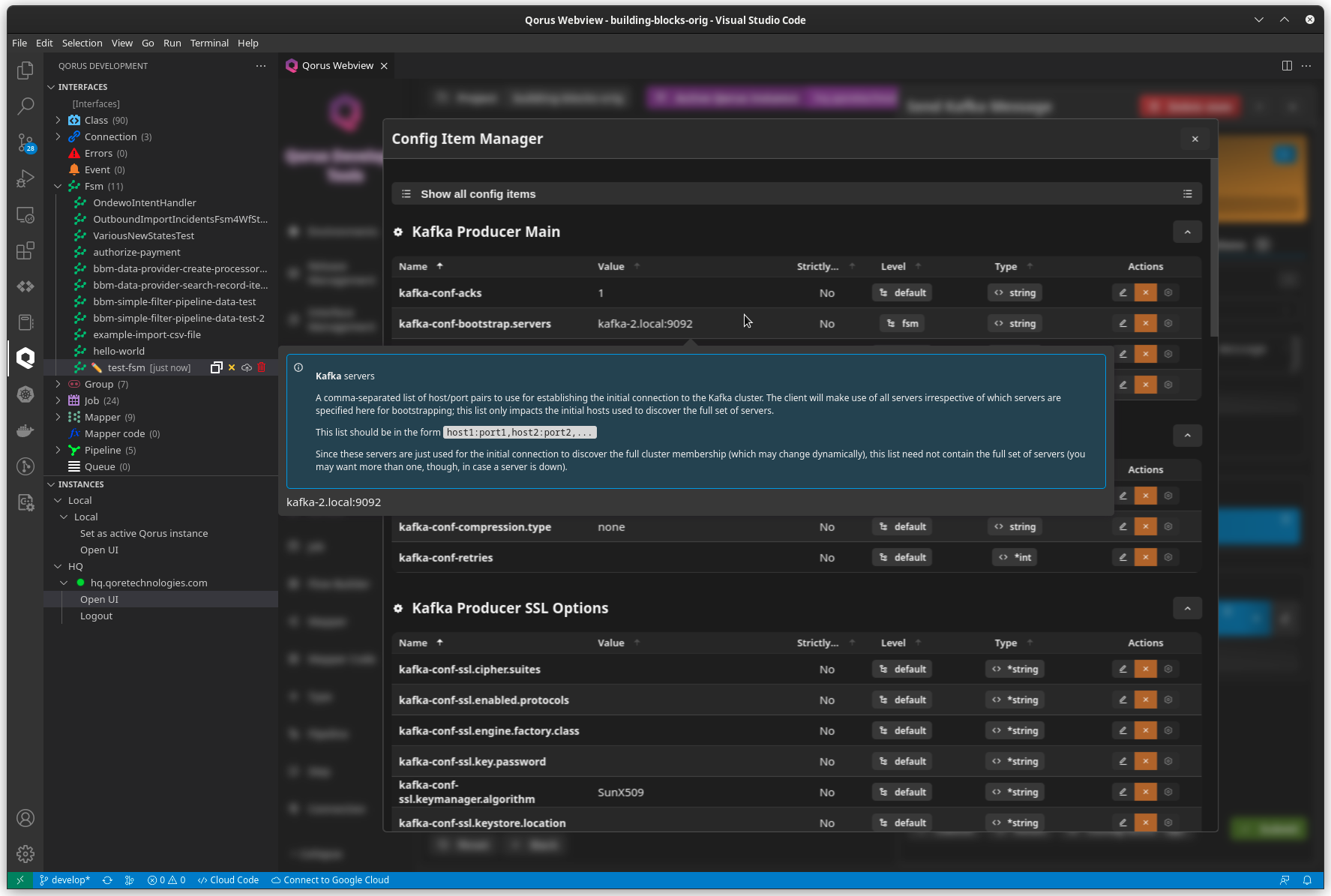This screenshot has height=896, width=1331.
Task: Sort by Type in Kafka Producer SSL Options
Action: point(1013,643)
